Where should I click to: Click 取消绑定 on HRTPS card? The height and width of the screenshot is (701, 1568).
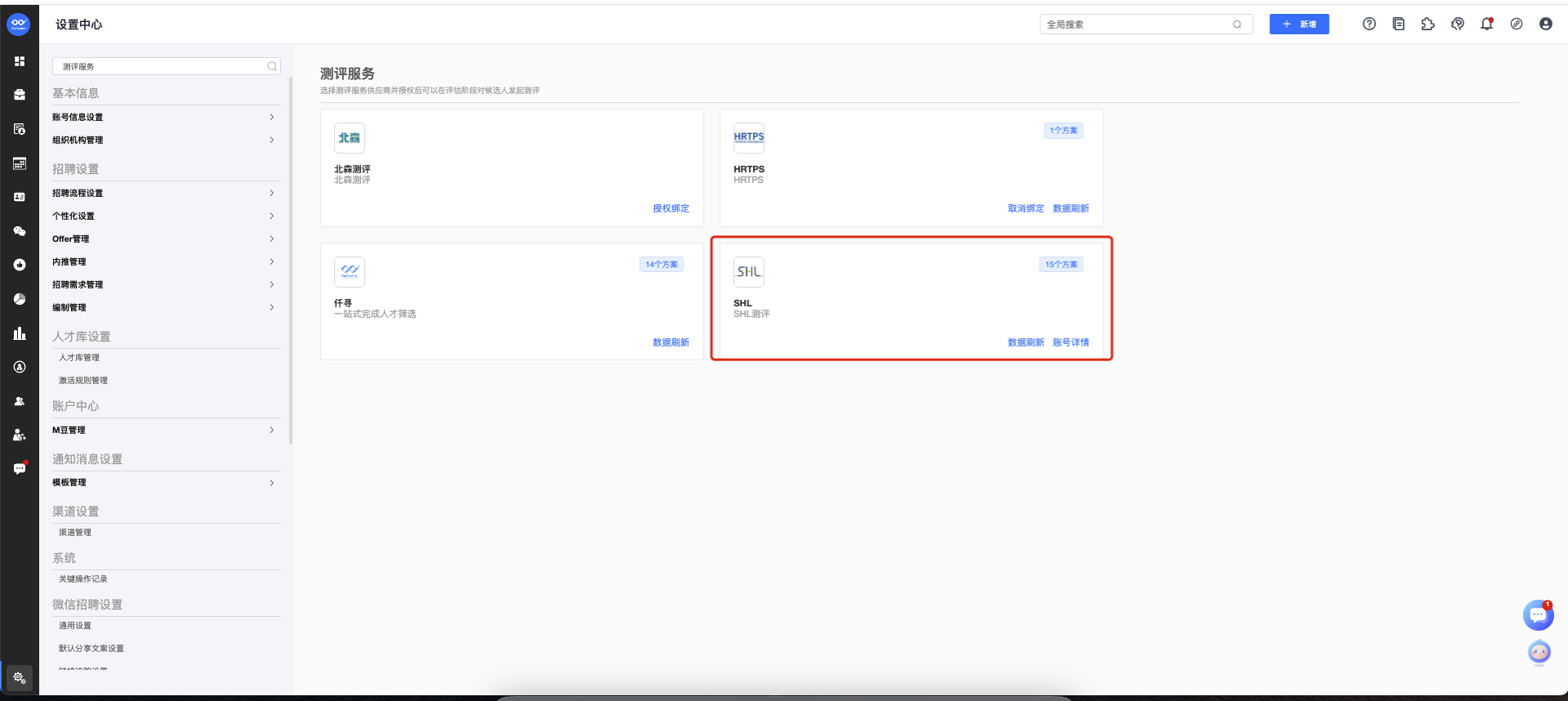[1026, 208]
